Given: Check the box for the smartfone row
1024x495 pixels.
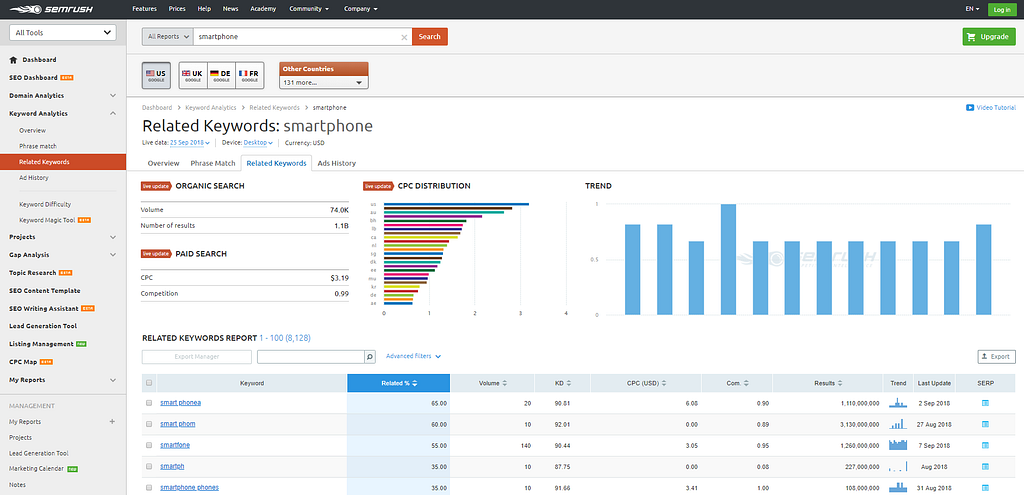Looking at the screenshot, I should click(149, 445).
